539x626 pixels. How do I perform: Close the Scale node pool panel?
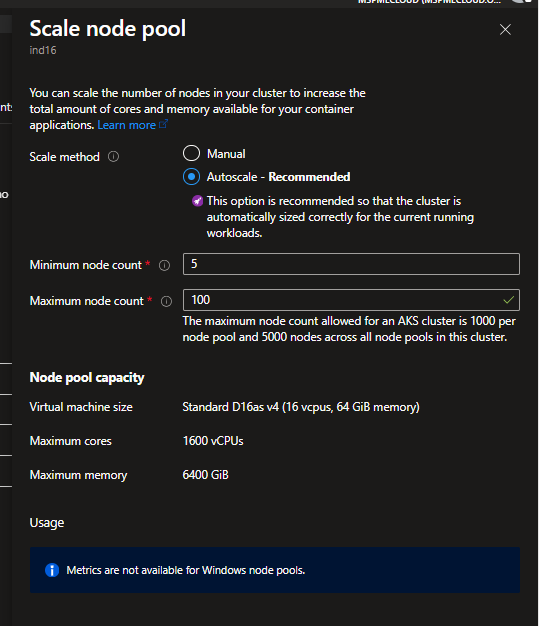505,30
